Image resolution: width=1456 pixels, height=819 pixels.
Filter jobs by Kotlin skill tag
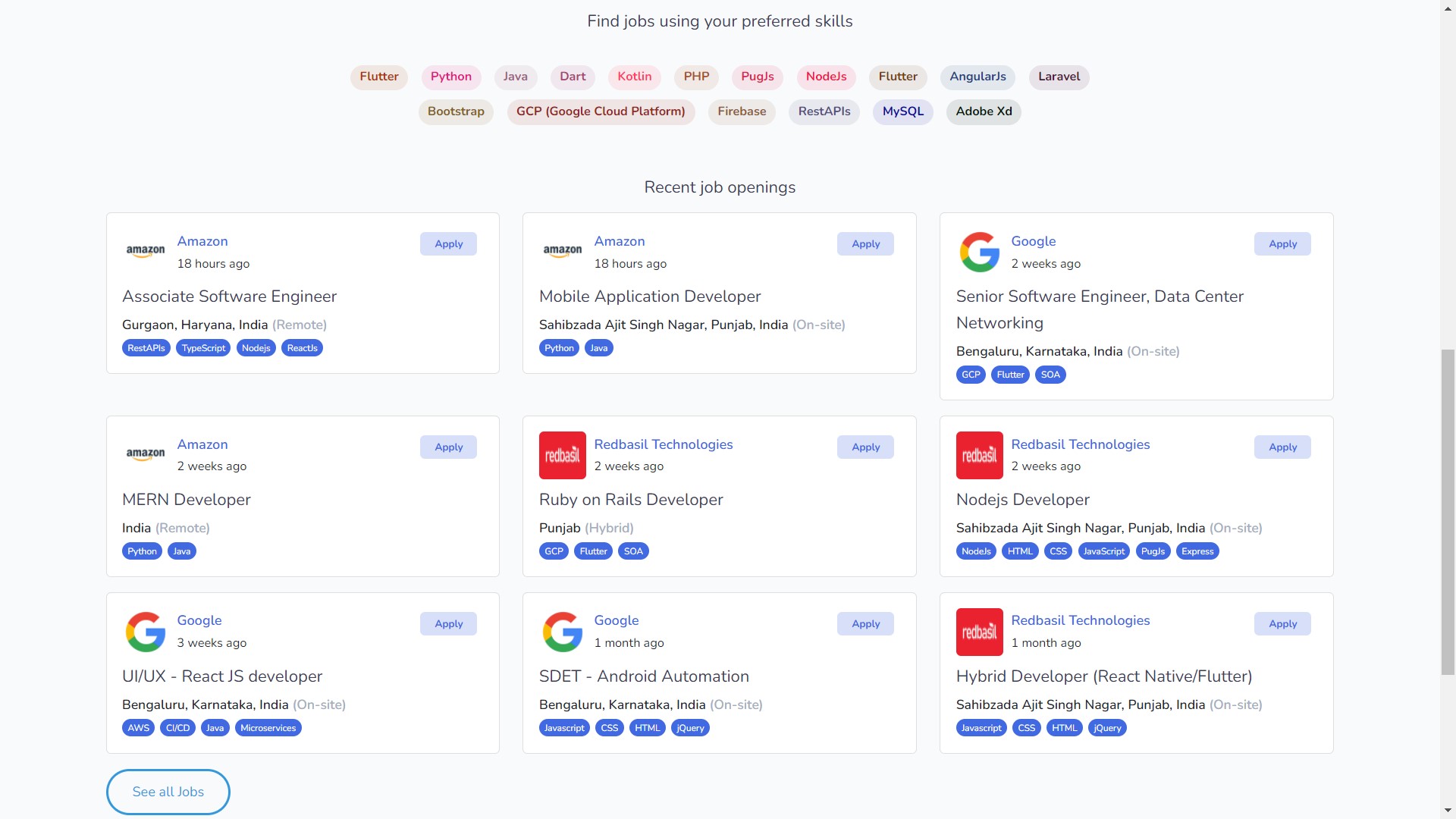634,77
